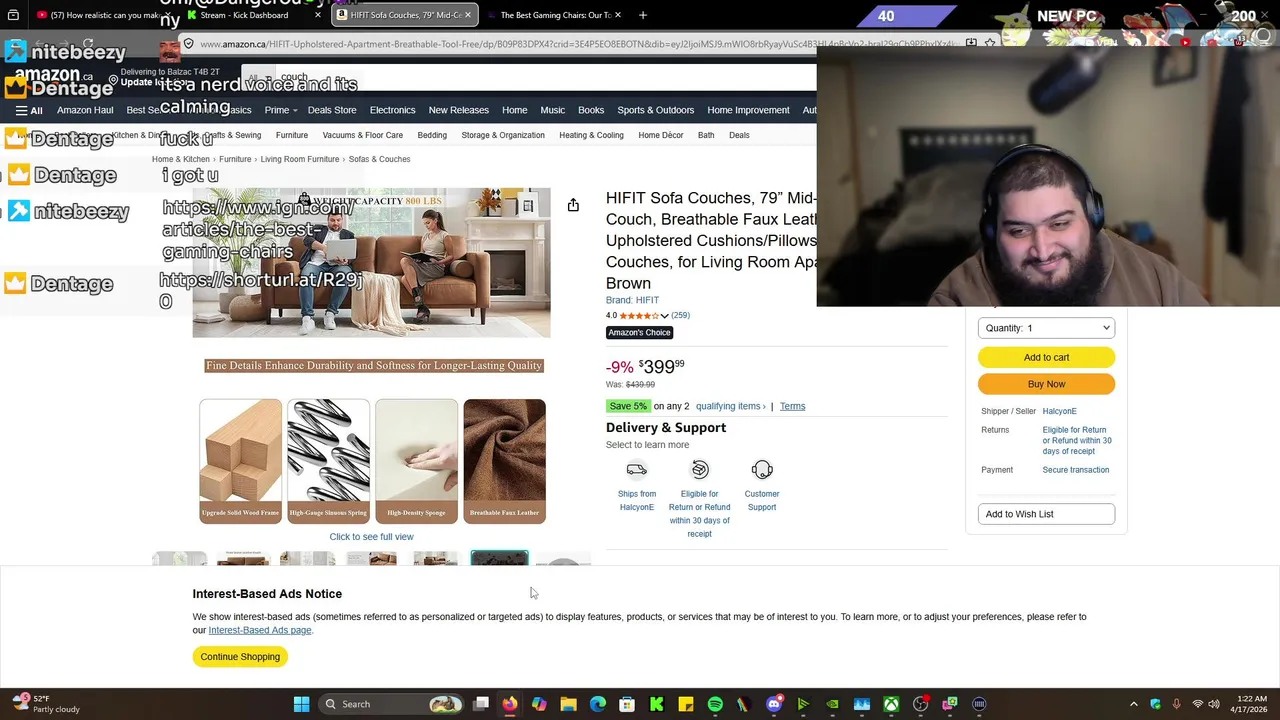Click the Customer Support headset icon
1280x720 pixels.
click(x=762, y=469)
